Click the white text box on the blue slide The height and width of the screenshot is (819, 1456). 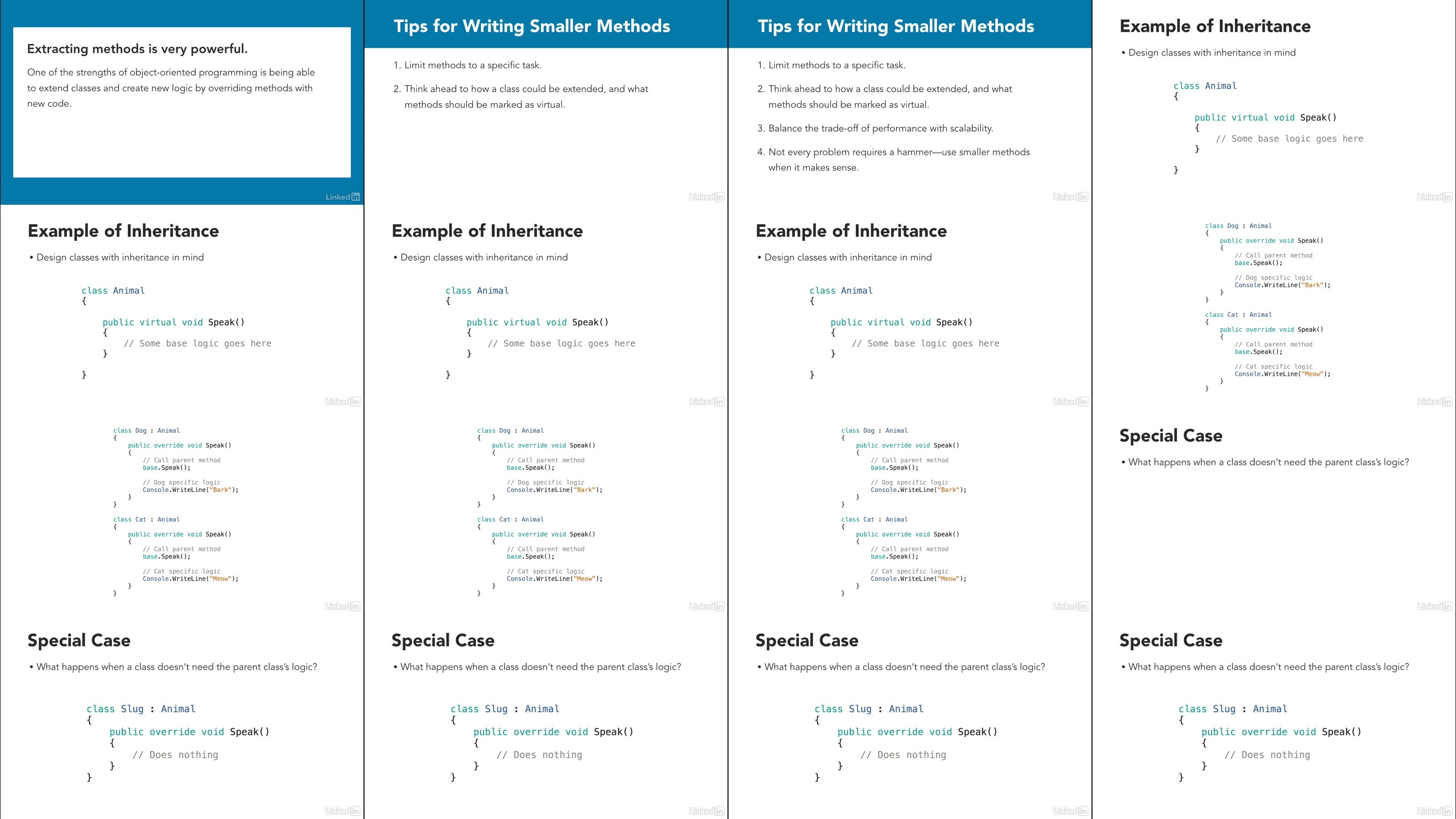point(182,102)
